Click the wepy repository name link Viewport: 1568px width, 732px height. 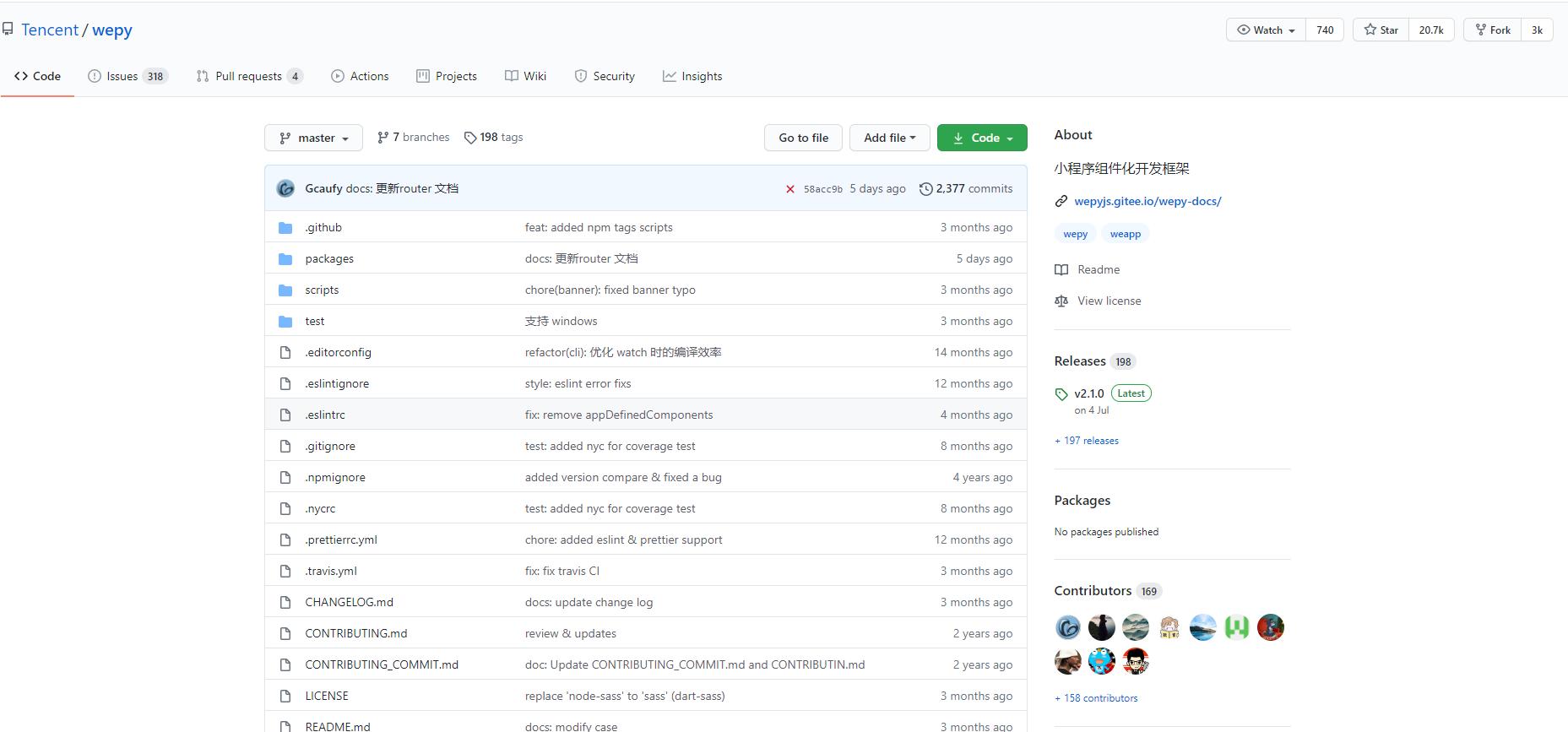[112, 30]
